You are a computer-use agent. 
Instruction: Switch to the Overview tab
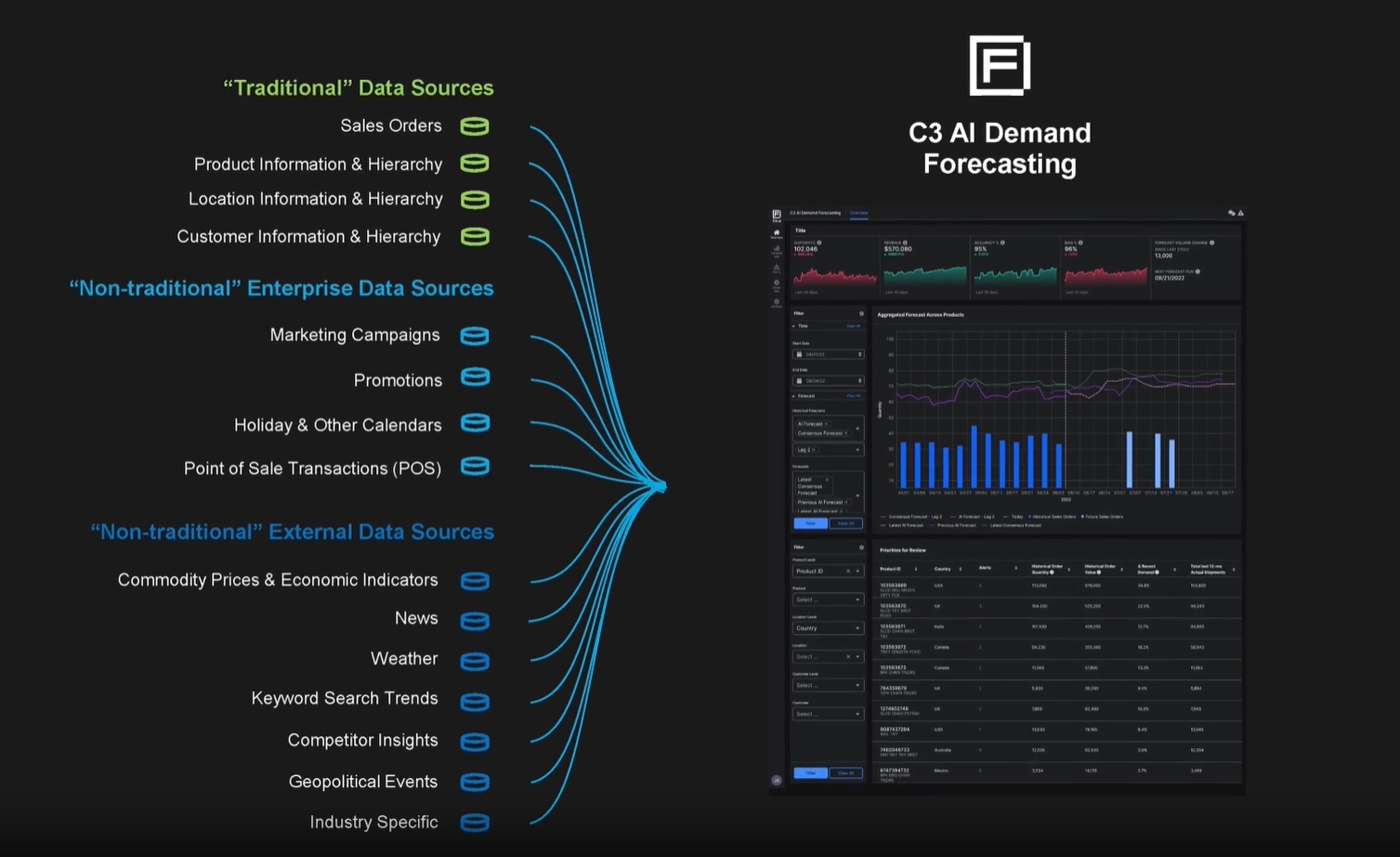(859, 213)
